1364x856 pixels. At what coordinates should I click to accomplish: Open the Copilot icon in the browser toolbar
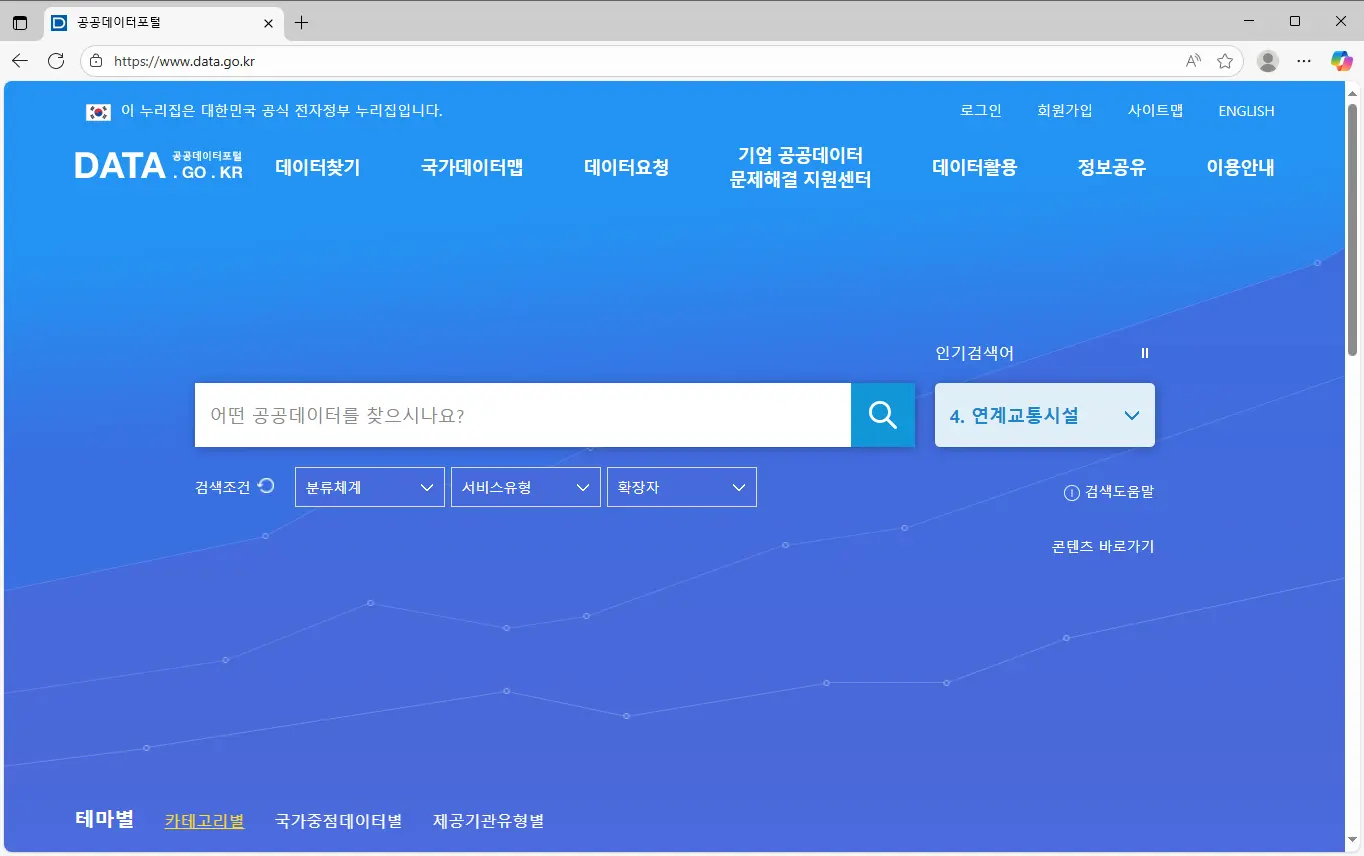pos(1341,61)
